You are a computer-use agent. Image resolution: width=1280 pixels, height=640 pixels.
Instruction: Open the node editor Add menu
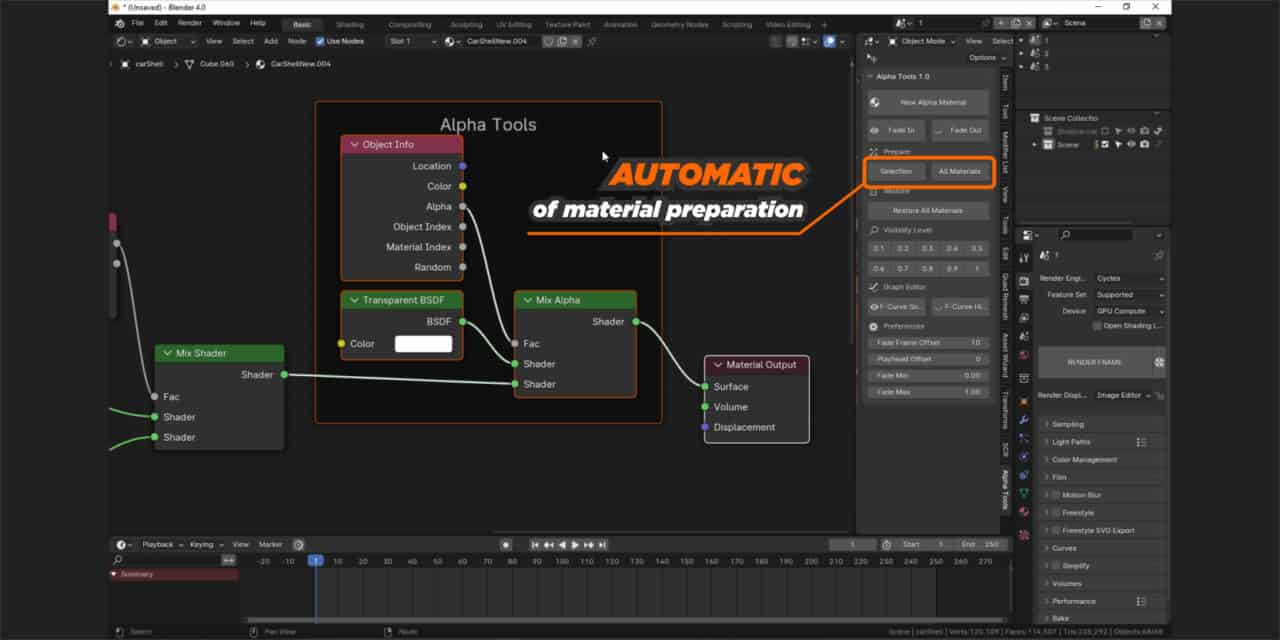coord(271,42)
